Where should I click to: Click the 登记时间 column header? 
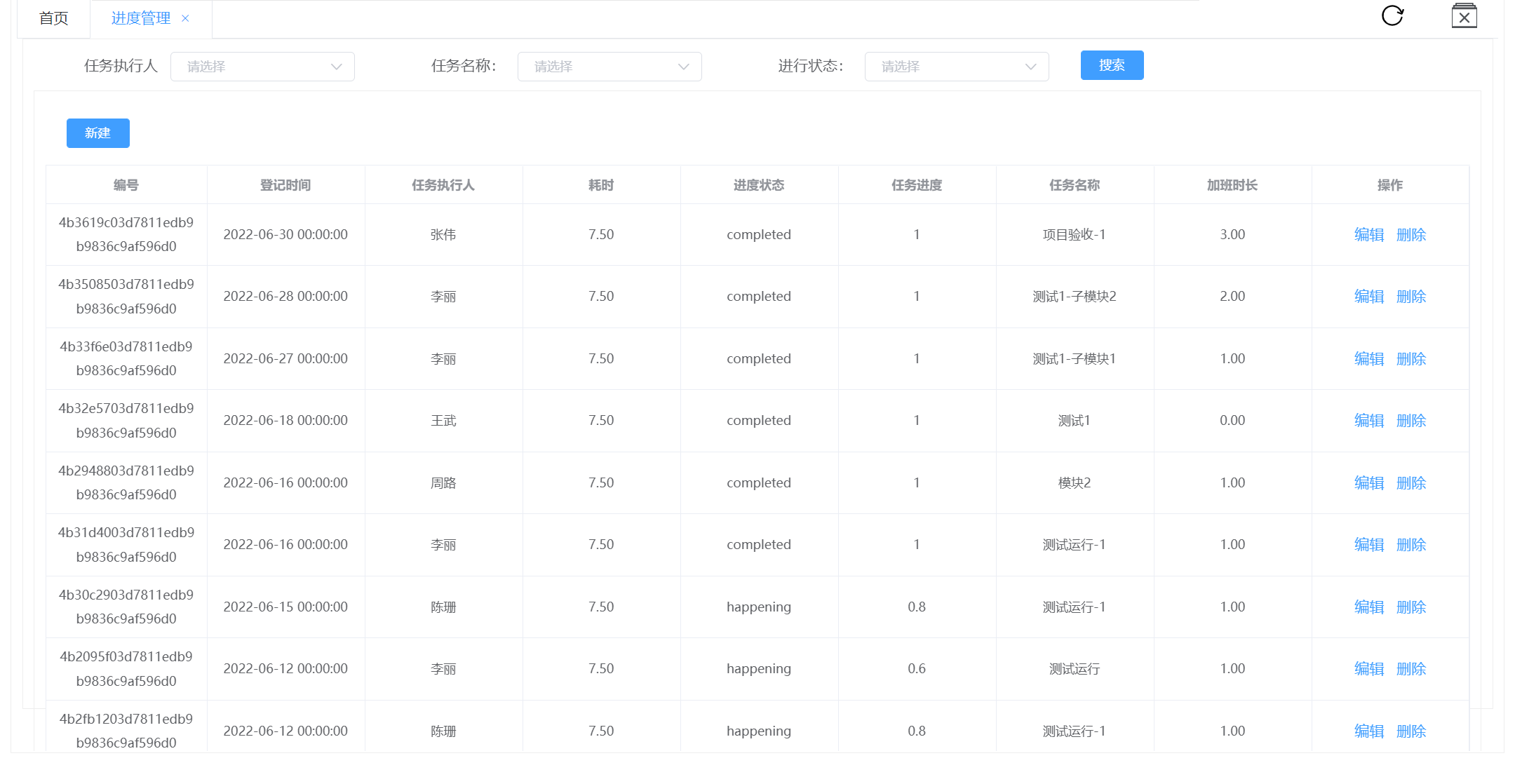point(285,185)
